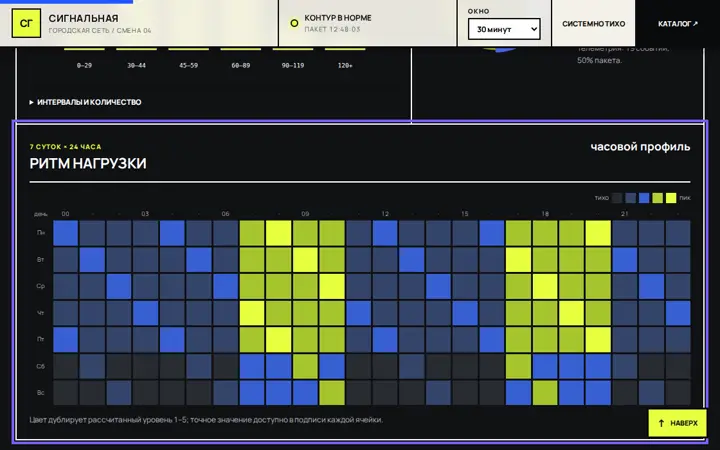This screenshot has width=720, height=450.
Task: Select the Wednesday 10:00 yellow heatmap cell
Action: pyautogui.click(x=332, y=286)
